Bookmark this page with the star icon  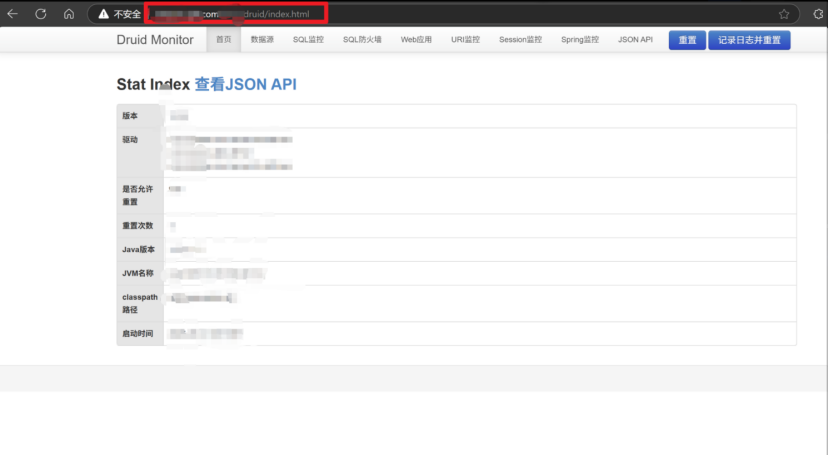(x=784, y=14)
